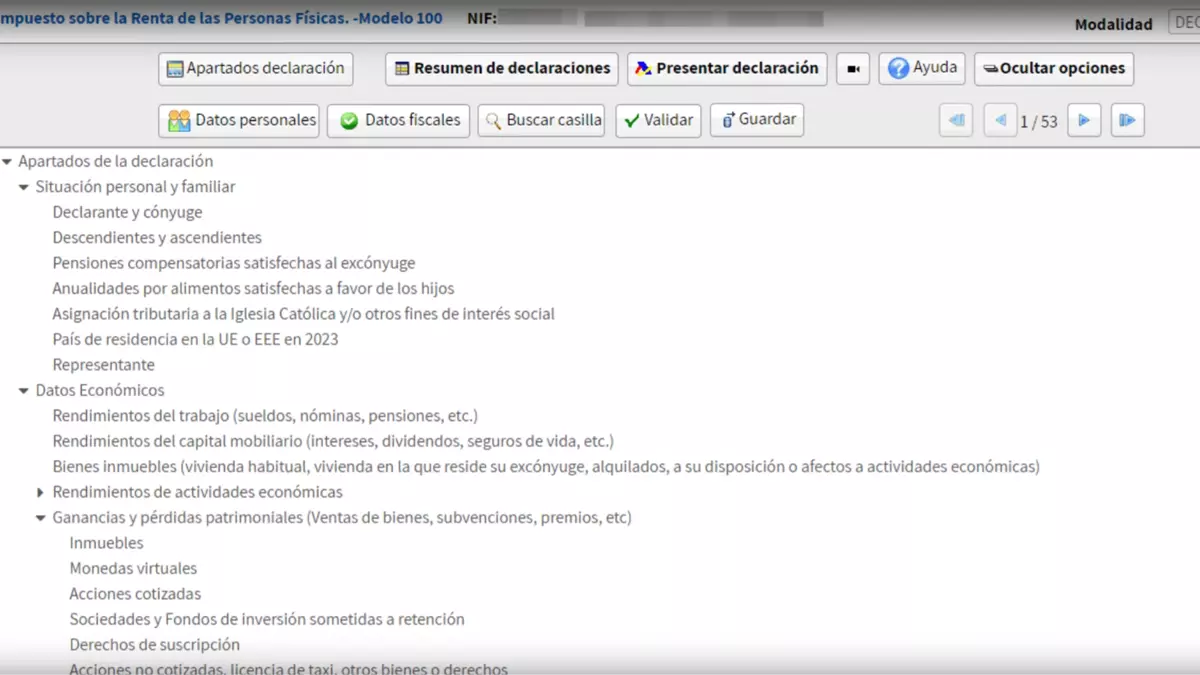Select Rendimientos de actividades económicas label
Image resolution: width=1200 pixels, height=675 pixels.
(197, 492)
